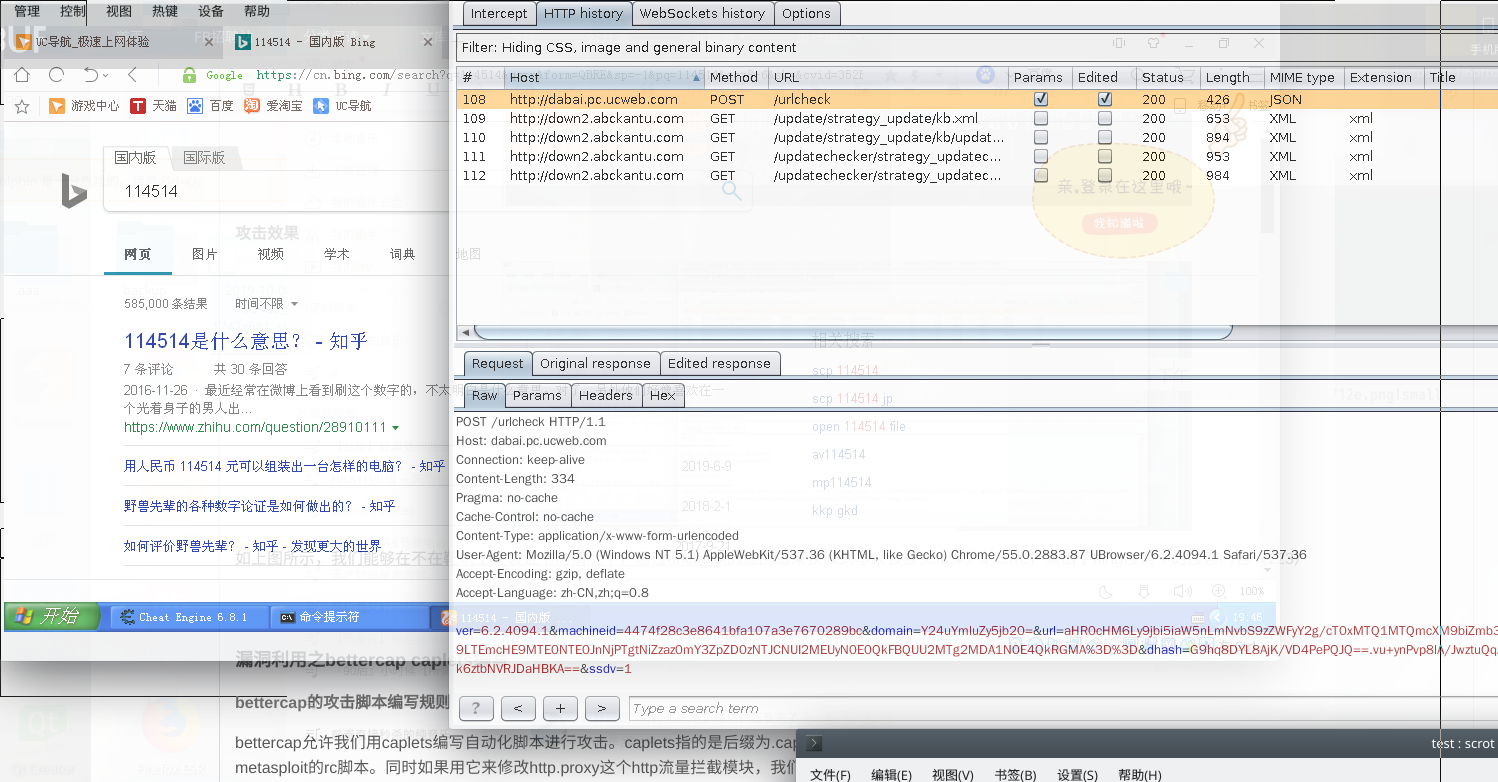Expand zhihu URL green dropdown arrow
1498x782 pixels.
pyautogui.click(x=396, y=428)
